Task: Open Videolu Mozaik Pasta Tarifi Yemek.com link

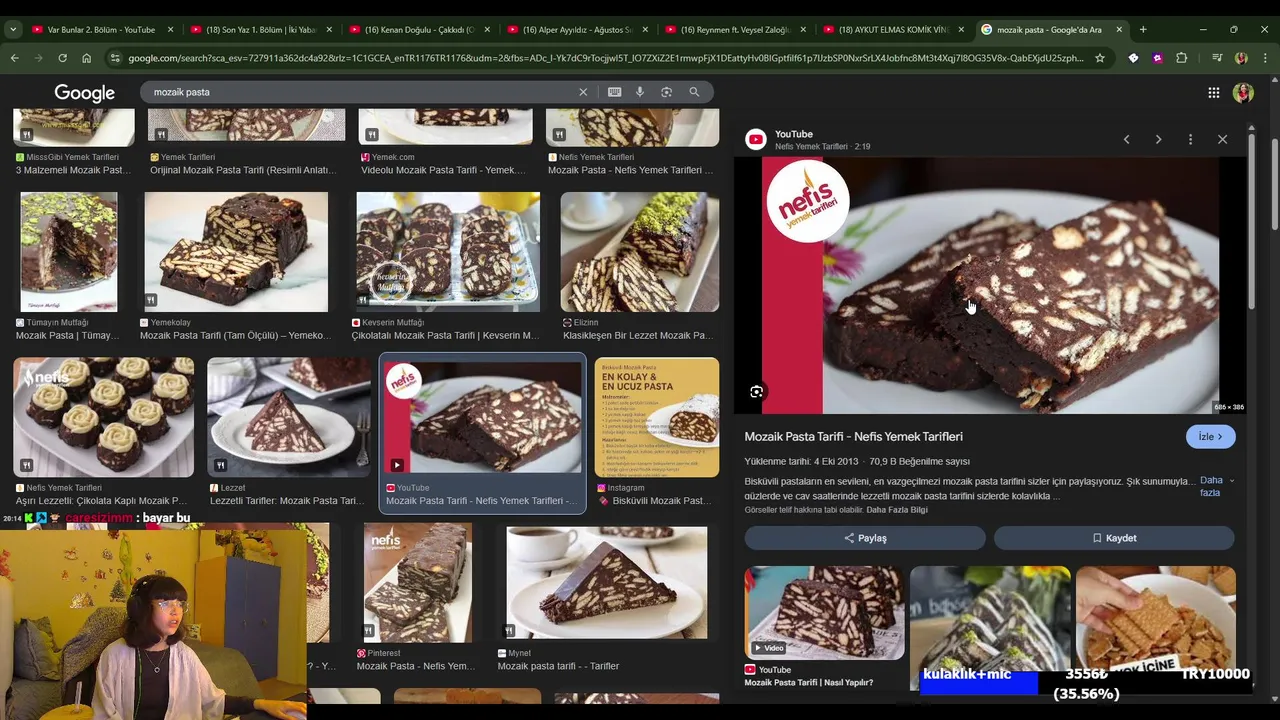Action: click(443, 170)
